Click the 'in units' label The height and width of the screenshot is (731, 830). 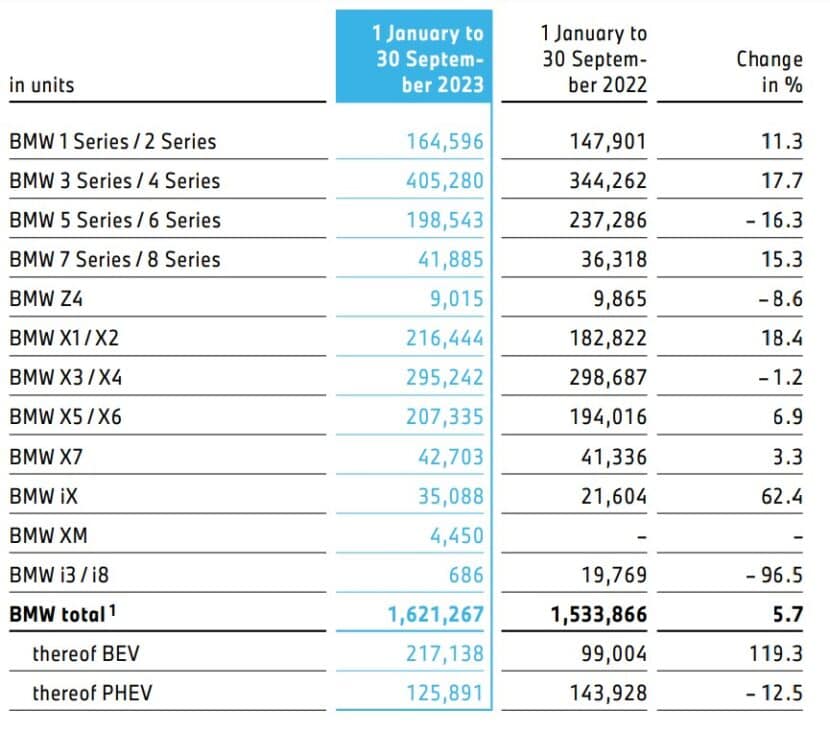(42, 85)
